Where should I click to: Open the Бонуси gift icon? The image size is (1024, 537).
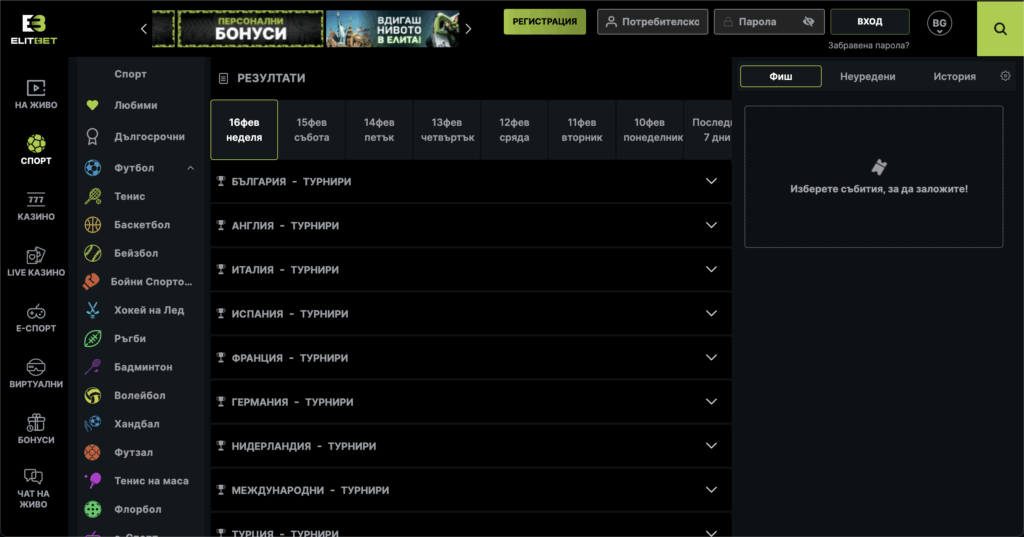pyautogui.click(x=36, y=422)
